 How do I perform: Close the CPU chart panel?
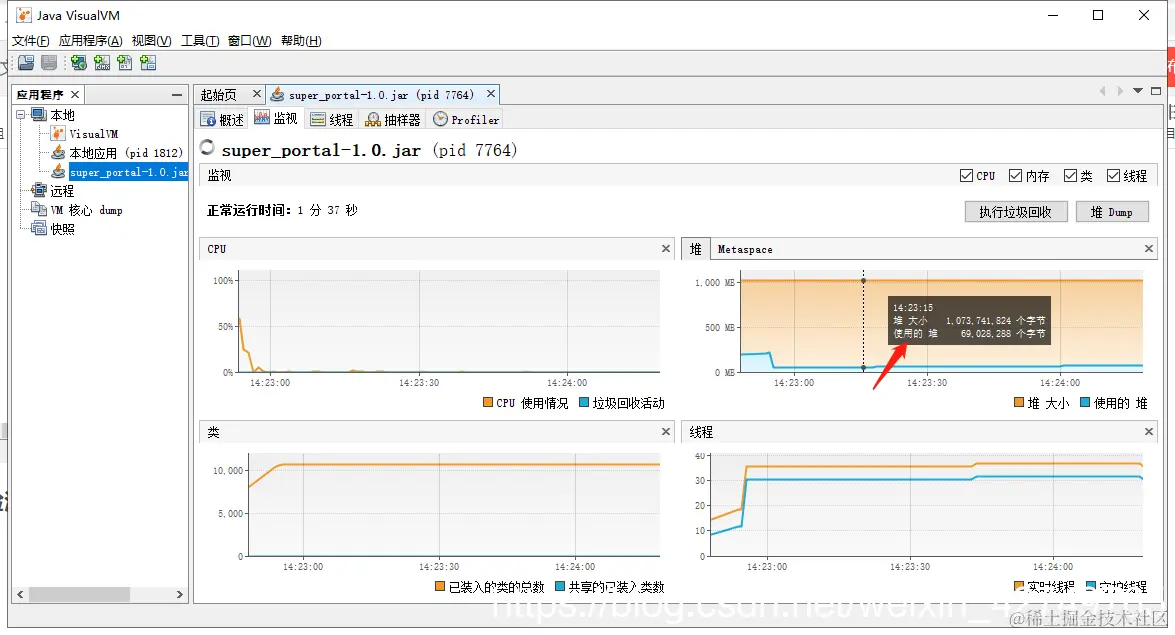[665, 248]
